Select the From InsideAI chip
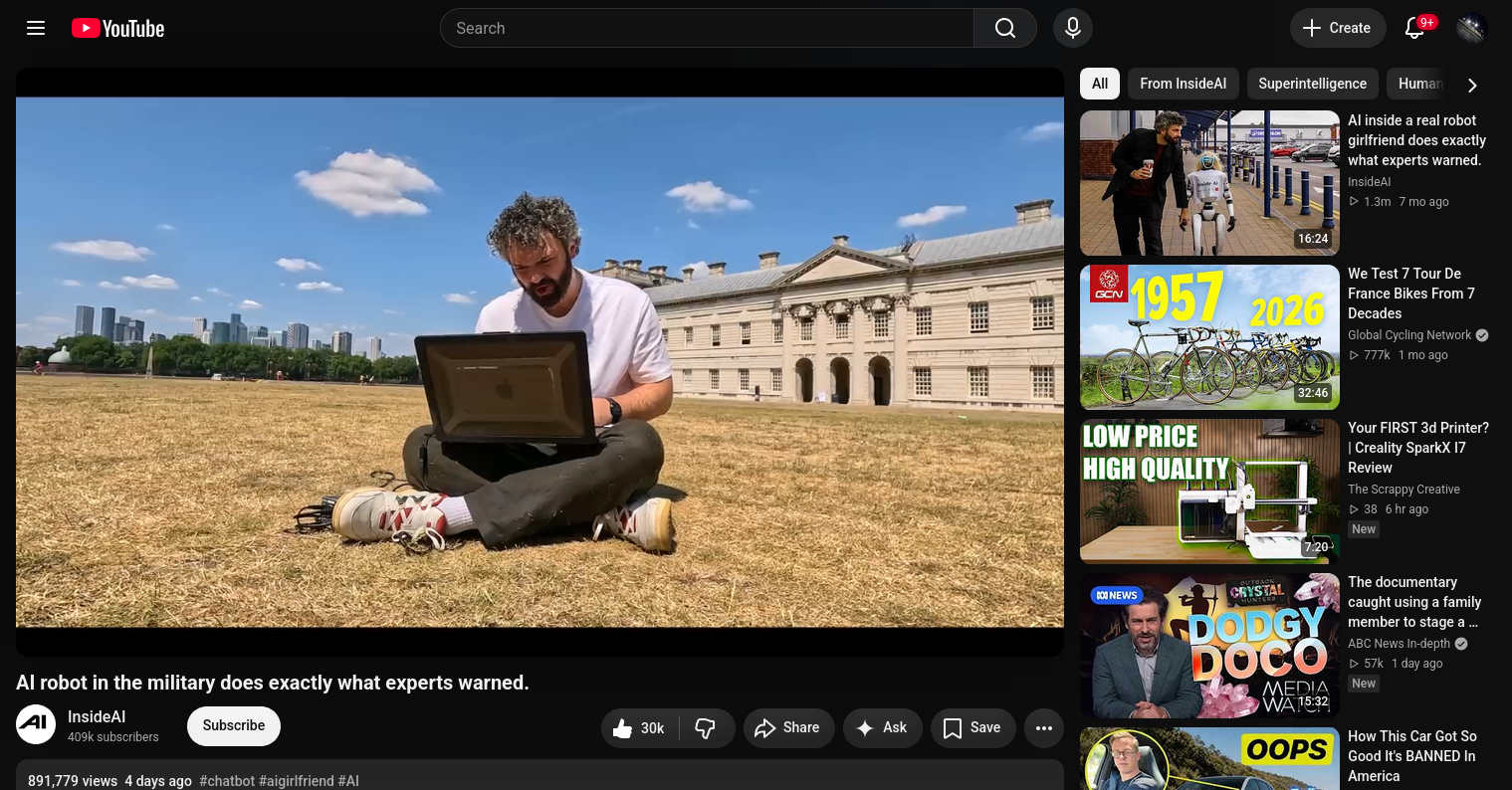This screenshot has width=1512, height=790. [1184, 84]
